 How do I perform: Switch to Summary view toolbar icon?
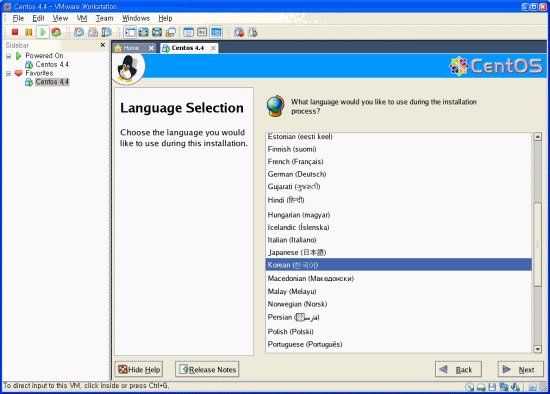click(x=189, y=32)
